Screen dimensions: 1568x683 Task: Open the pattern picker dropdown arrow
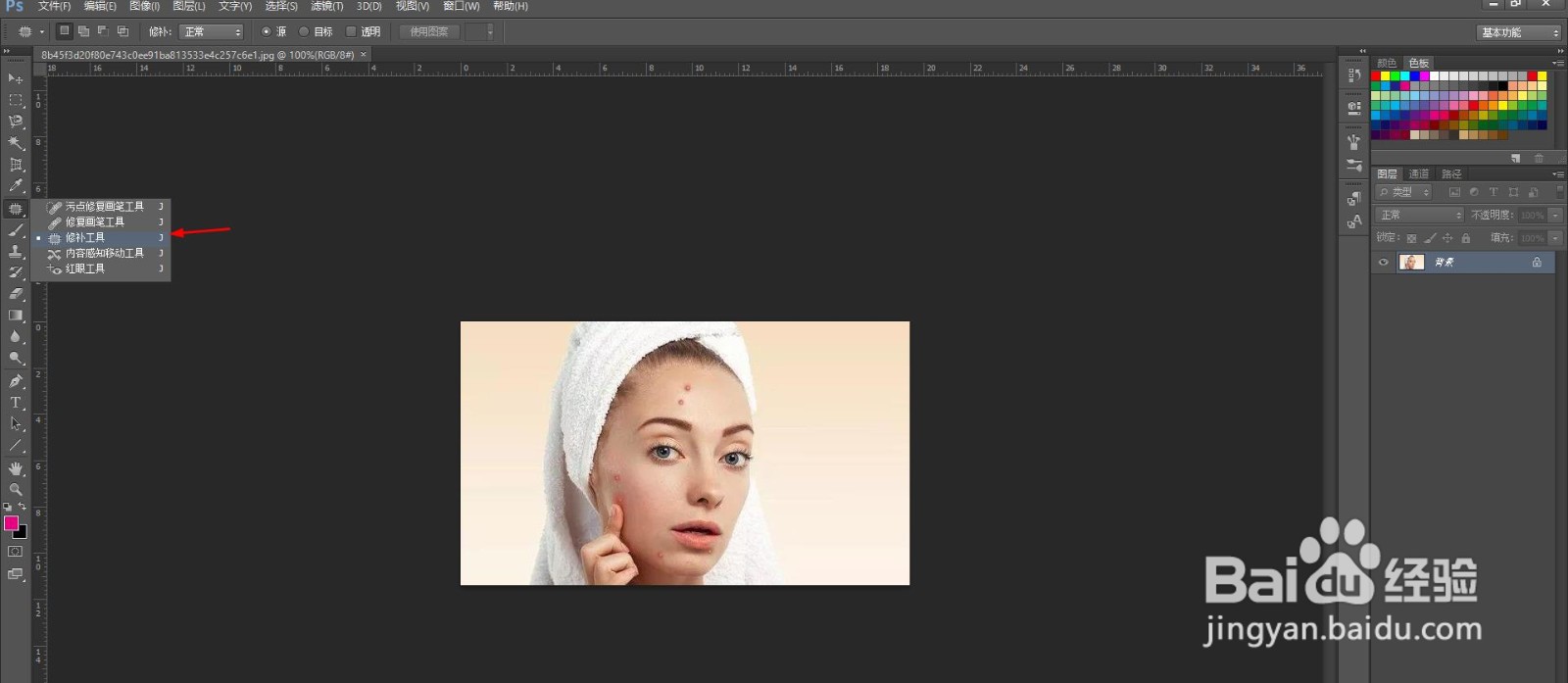(490, 31)
